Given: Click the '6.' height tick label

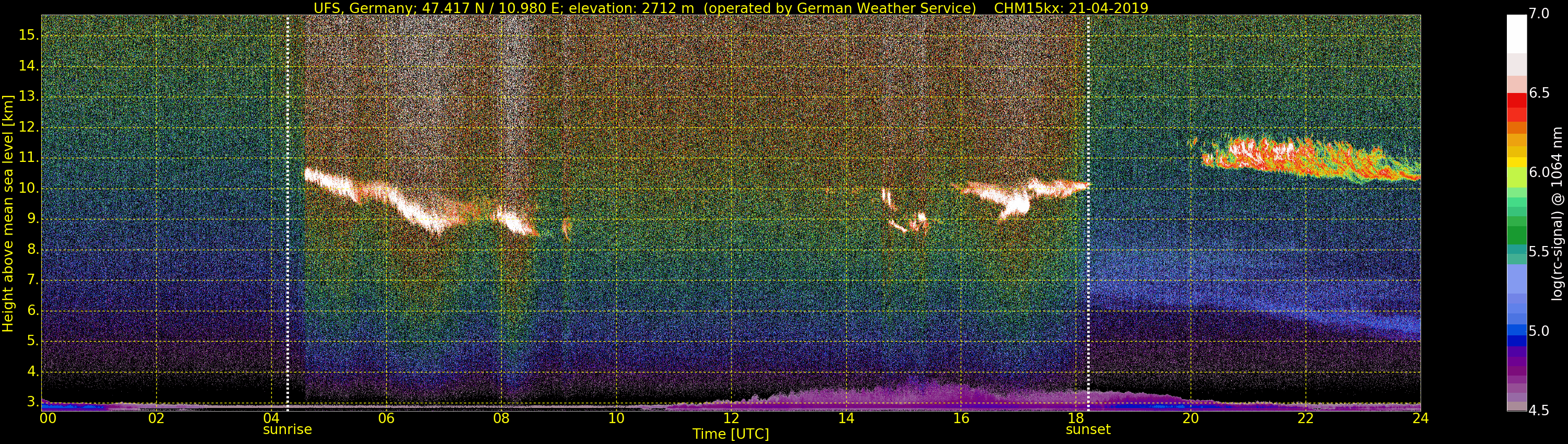Looking at the screenshot, I should [32, 311].
